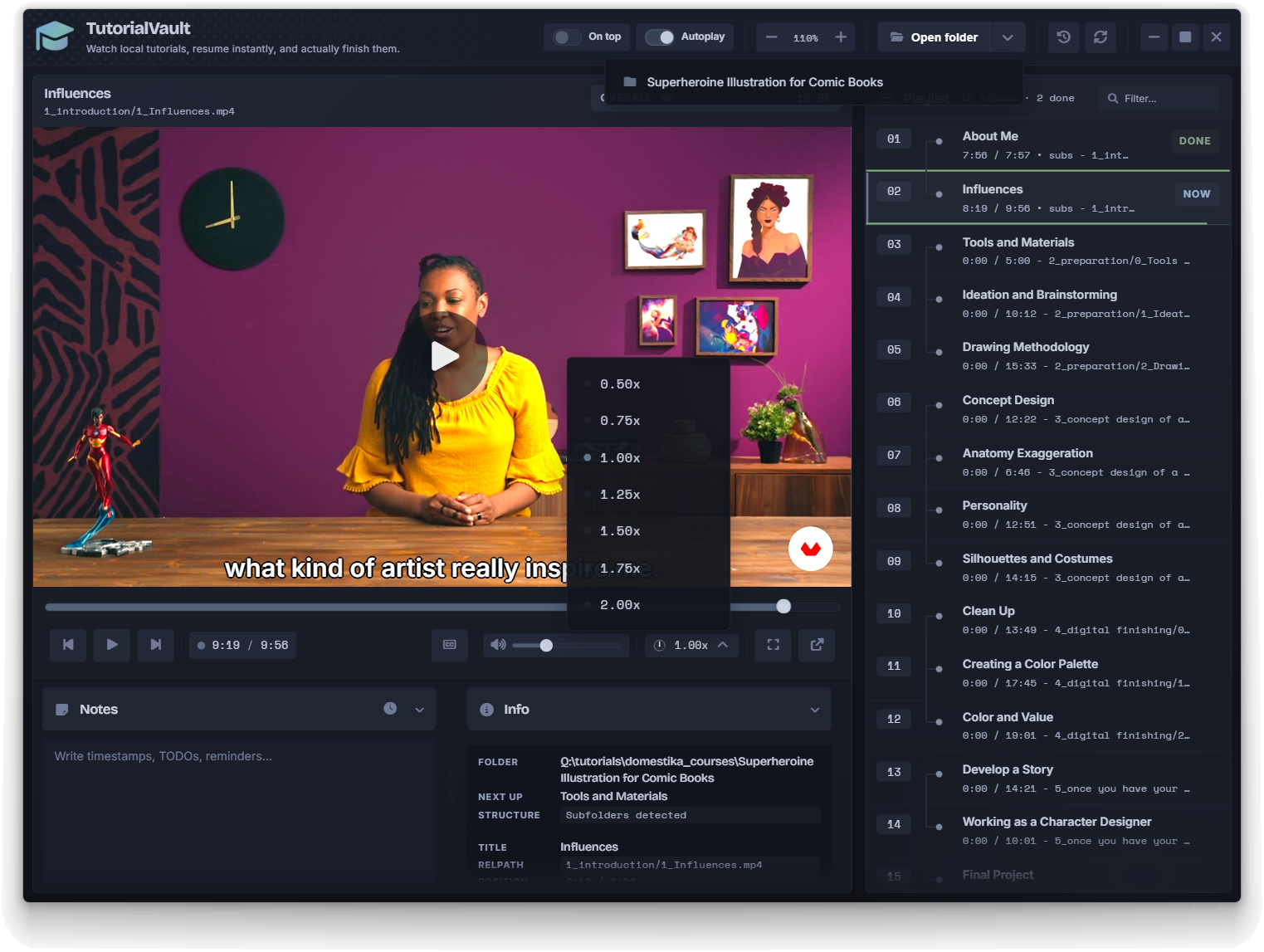This screenshot has height=952, width=1264.
Task: Play Tools and Materials in playlist
Action: (x=1047, y=251)
